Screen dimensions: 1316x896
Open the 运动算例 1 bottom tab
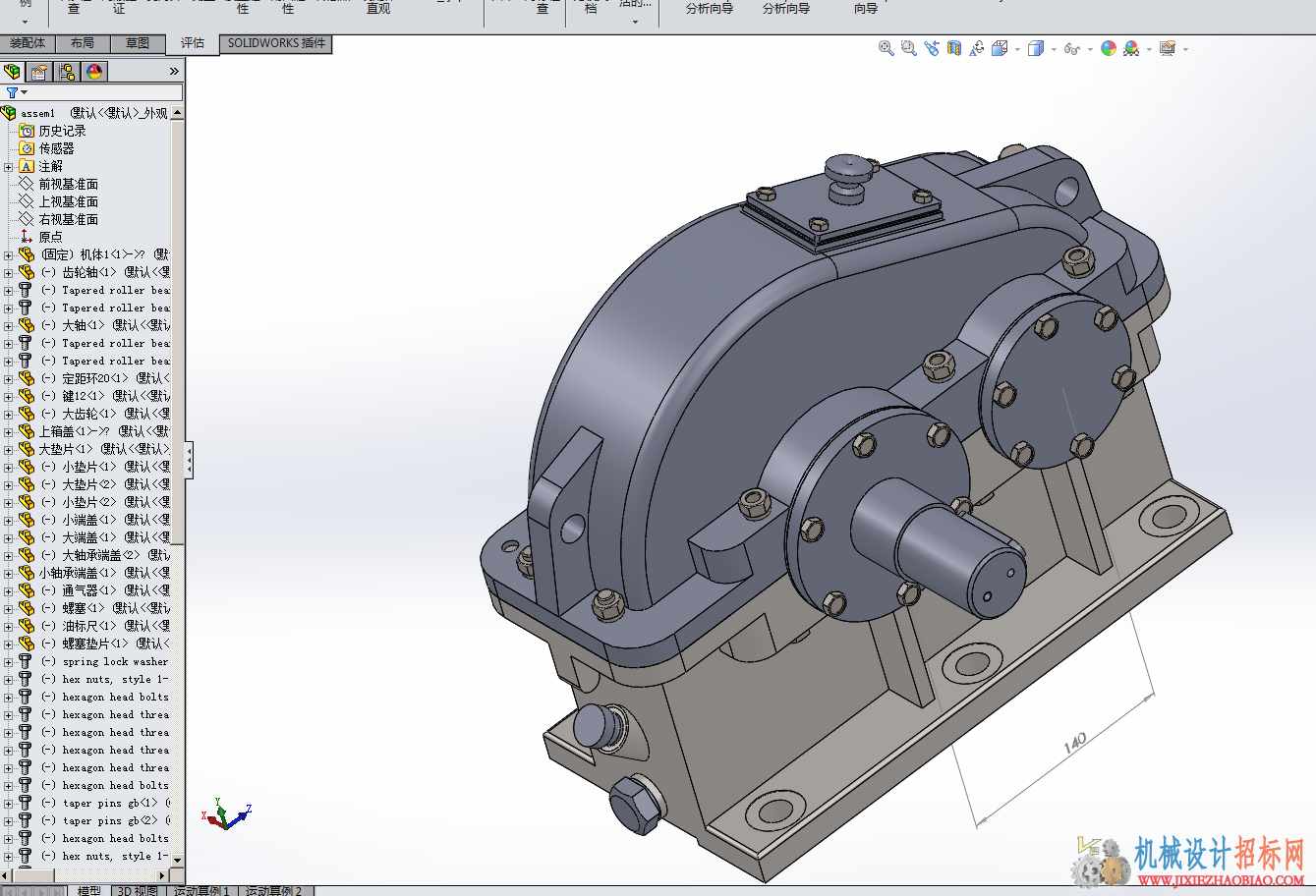pyautogui.click(x=200, y=891)
